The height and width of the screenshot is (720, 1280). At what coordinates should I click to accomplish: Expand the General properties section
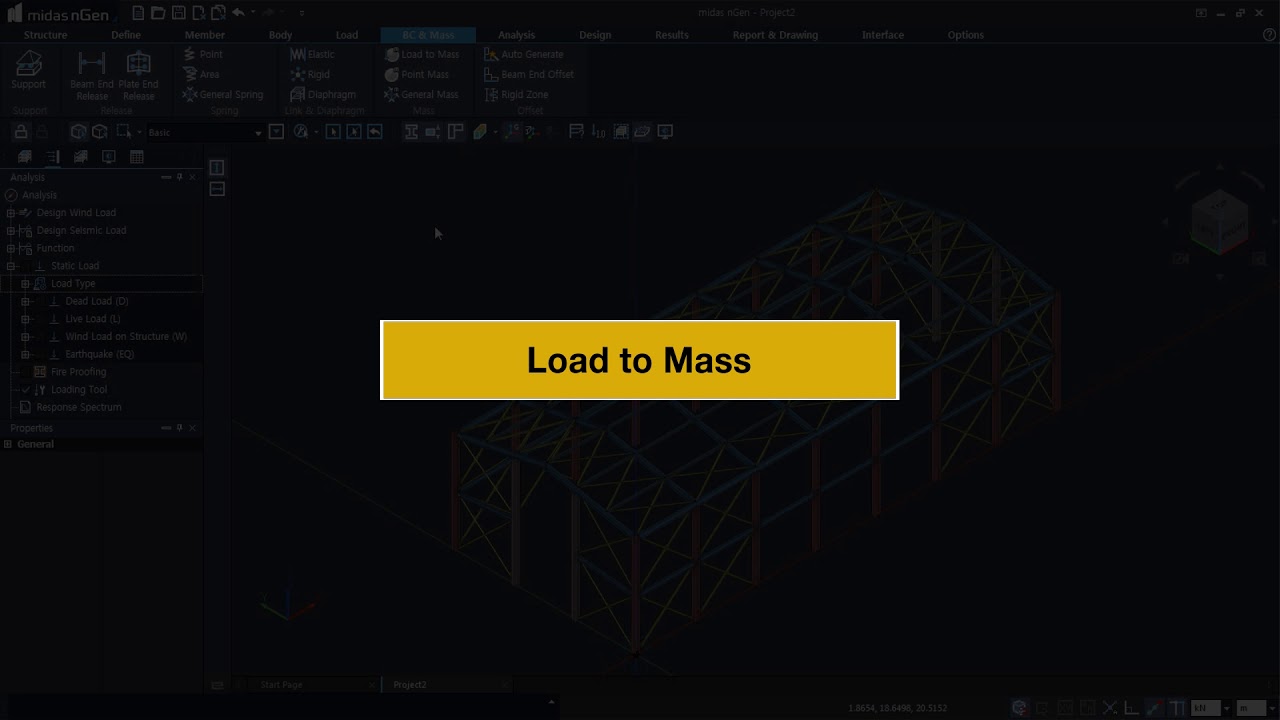tap(8, 444)
